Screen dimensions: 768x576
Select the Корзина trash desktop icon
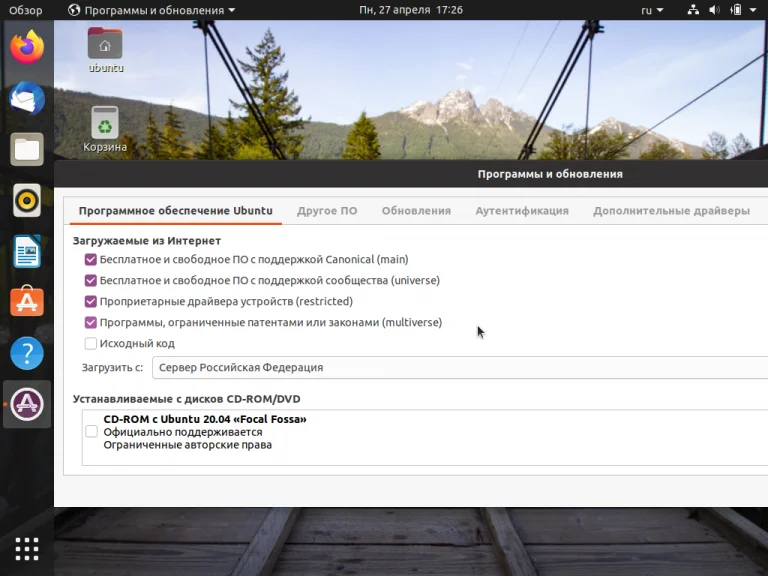[x=105, y=129]
